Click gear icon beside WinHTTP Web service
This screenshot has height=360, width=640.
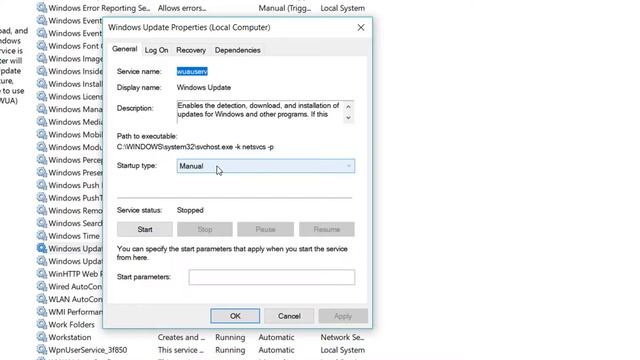pos(42,273)
